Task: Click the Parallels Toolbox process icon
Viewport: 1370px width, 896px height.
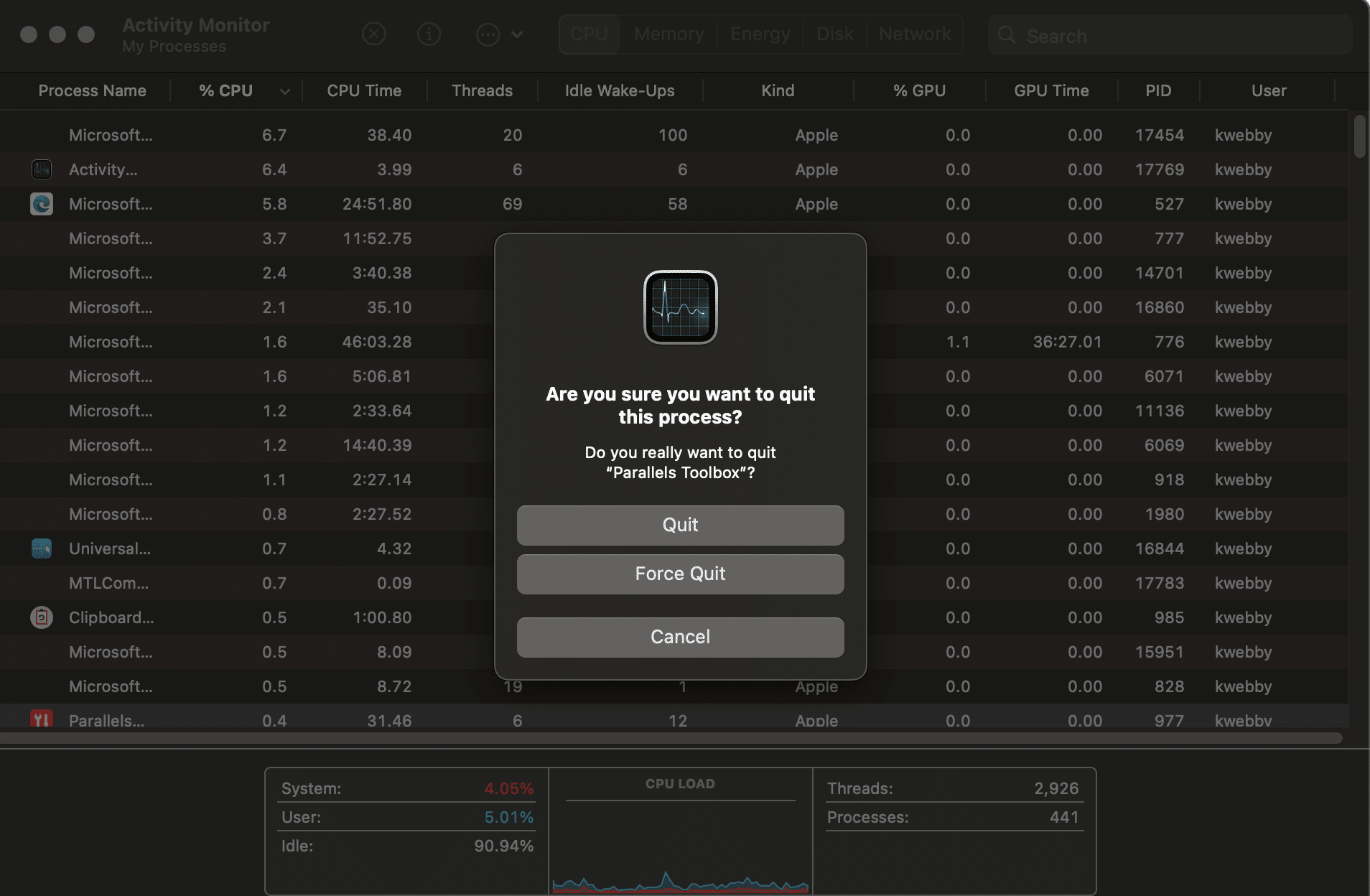Action: point(42,719)
